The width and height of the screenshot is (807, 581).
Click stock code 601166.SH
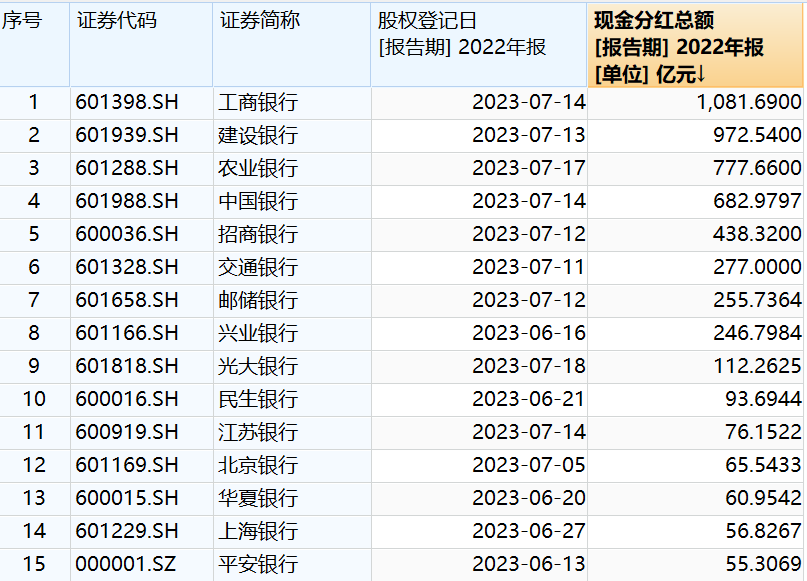(x=127, y=333)
